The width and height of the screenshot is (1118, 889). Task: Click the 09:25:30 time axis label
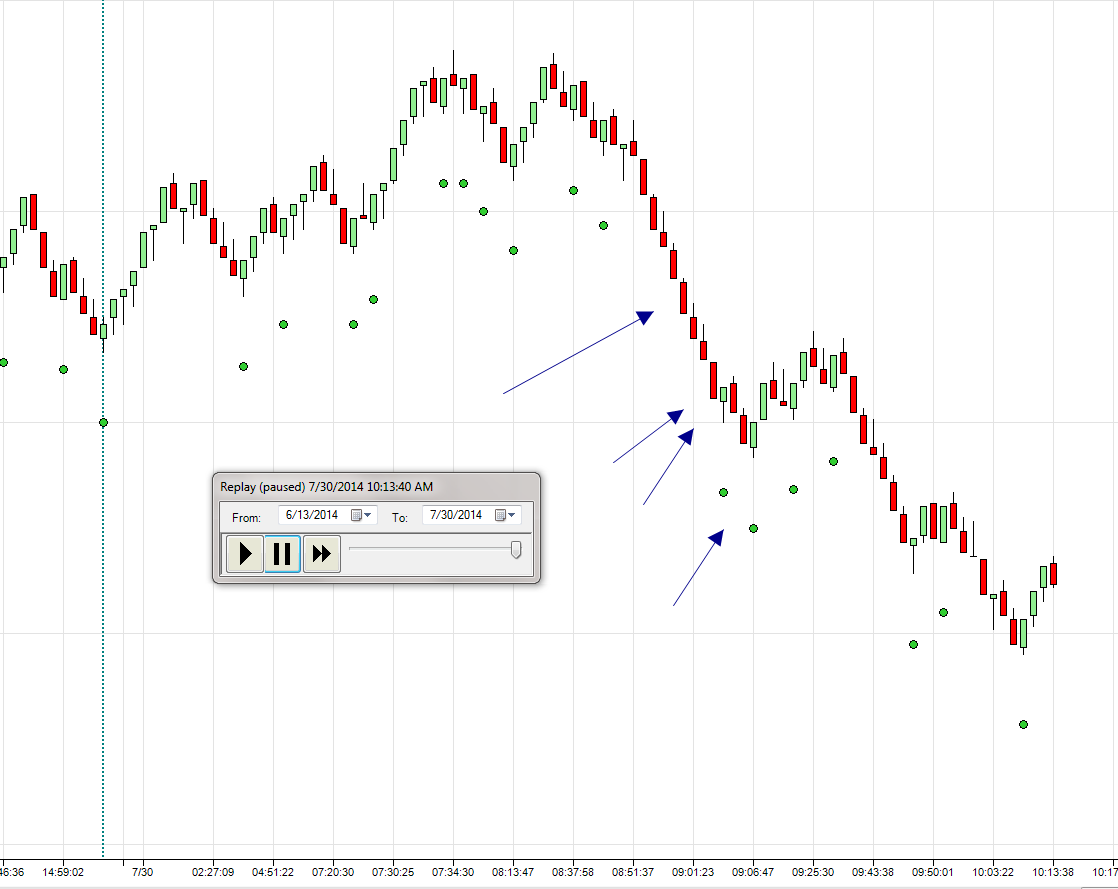click(x=813, y=872)
